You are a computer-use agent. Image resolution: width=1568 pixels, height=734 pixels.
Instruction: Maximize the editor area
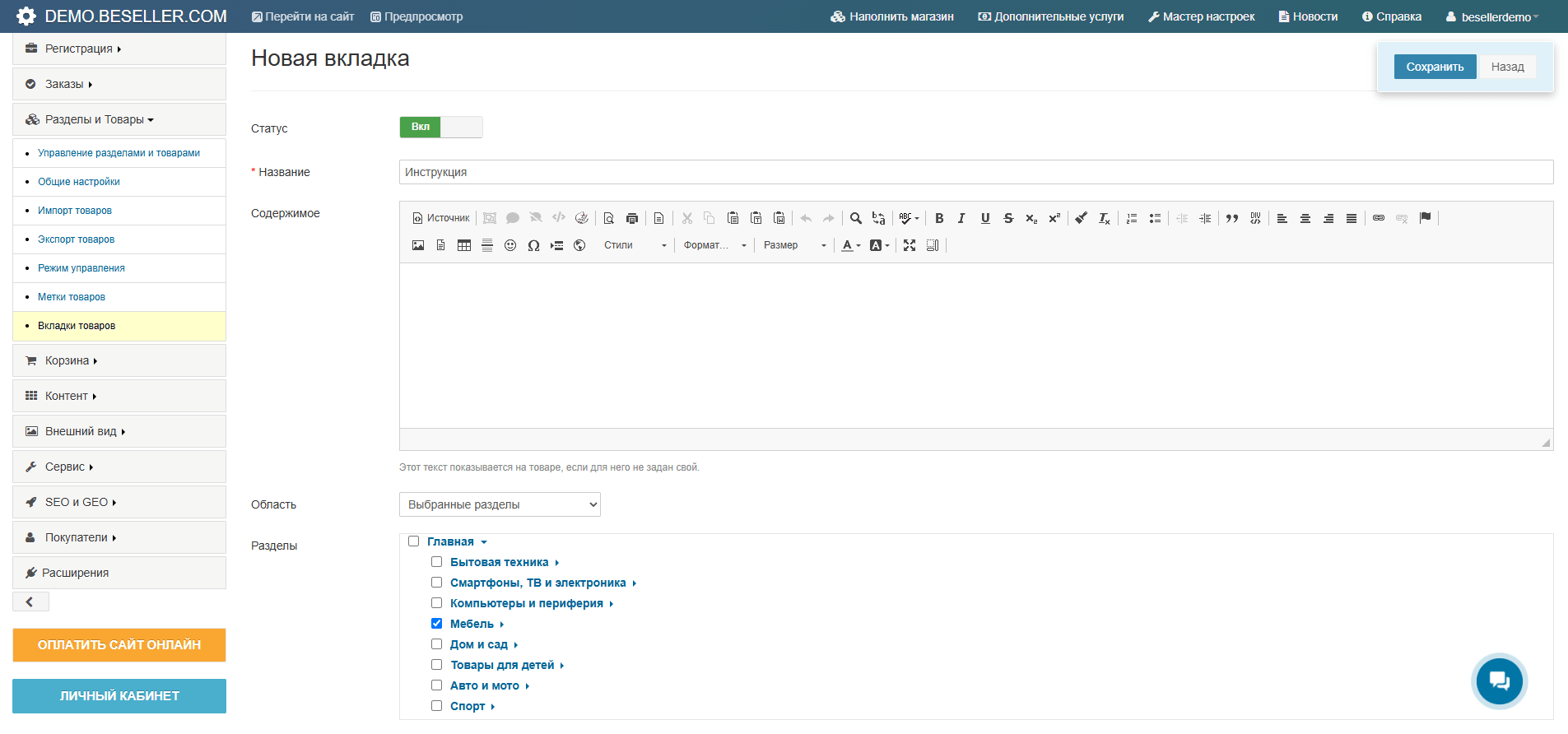910,245
